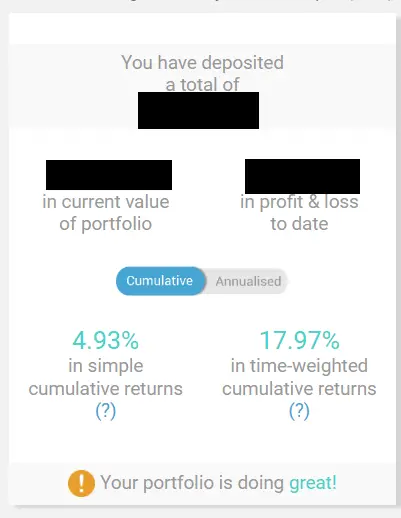Select the 4.93% simple returns figure
The image size is (401, 518).
(x=106, y=341)
